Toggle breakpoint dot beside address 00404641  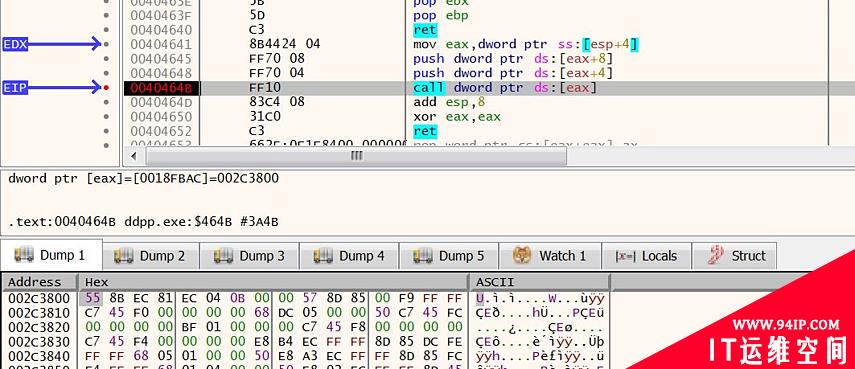pos(106,44)
